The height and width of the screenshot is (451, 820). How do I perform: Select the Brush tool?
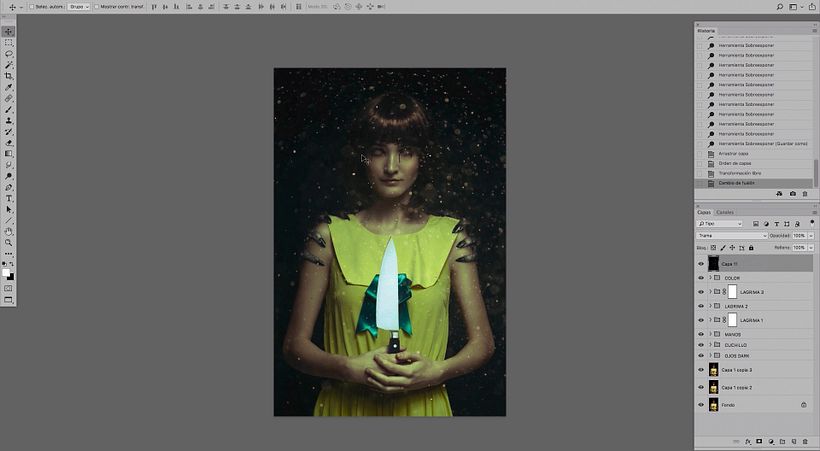pyautogui.click(x=8, y=109)
